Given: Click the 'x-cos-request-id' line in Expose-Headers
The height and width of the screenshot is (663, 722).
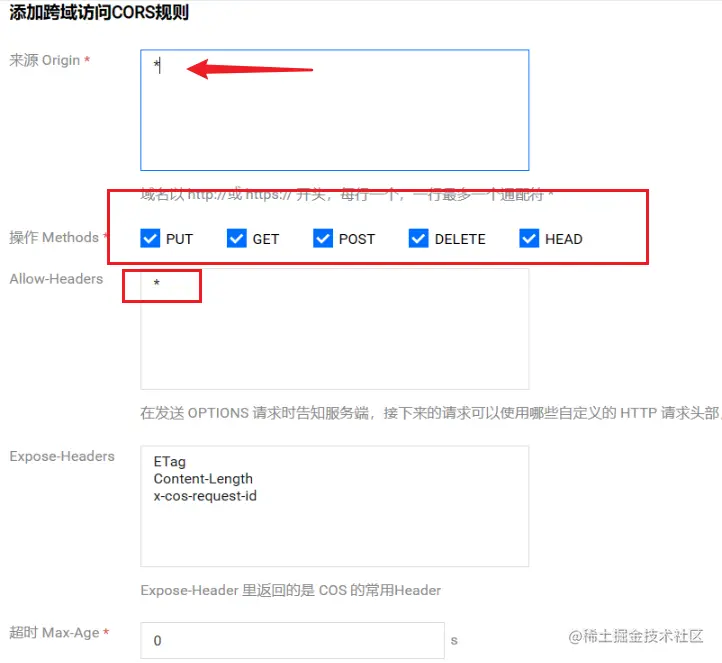Looking at the screenshot, I should [x=205, y=496].
